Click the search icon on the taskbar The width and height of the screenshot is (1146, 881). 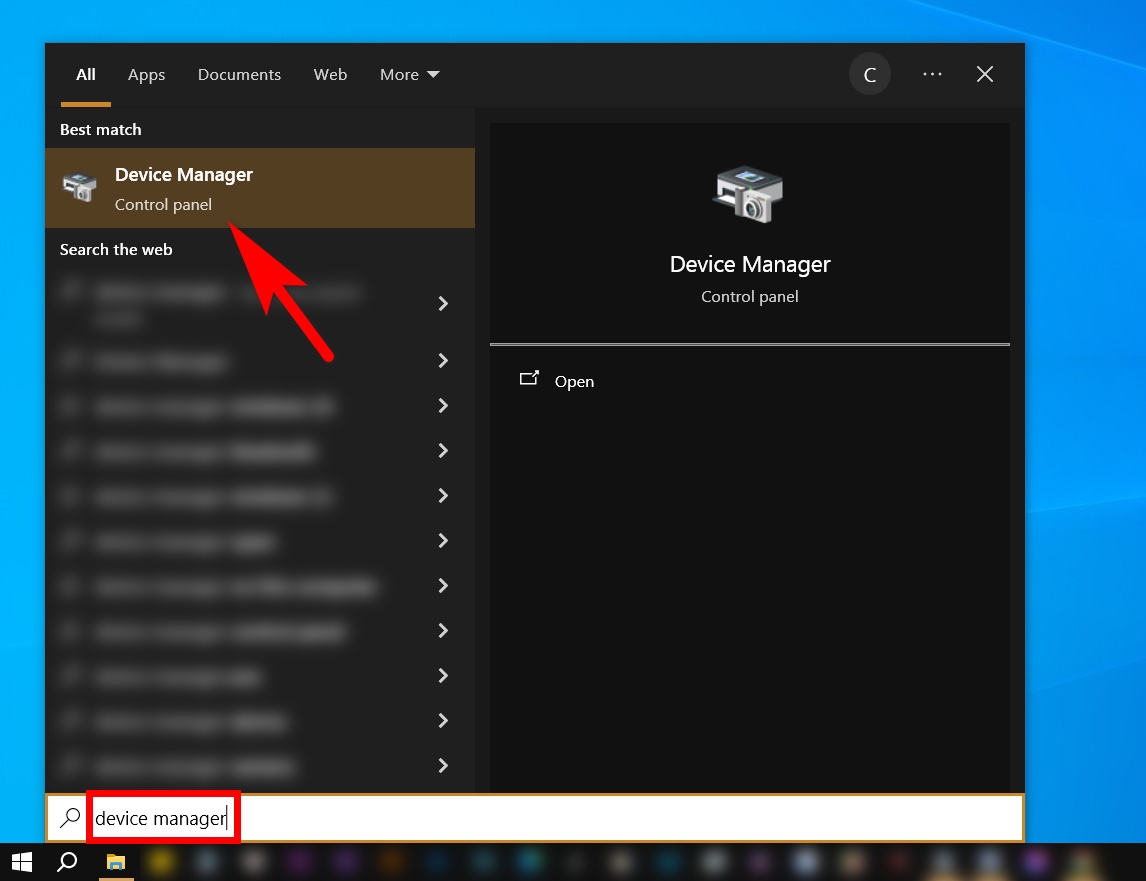coord(66,861)
